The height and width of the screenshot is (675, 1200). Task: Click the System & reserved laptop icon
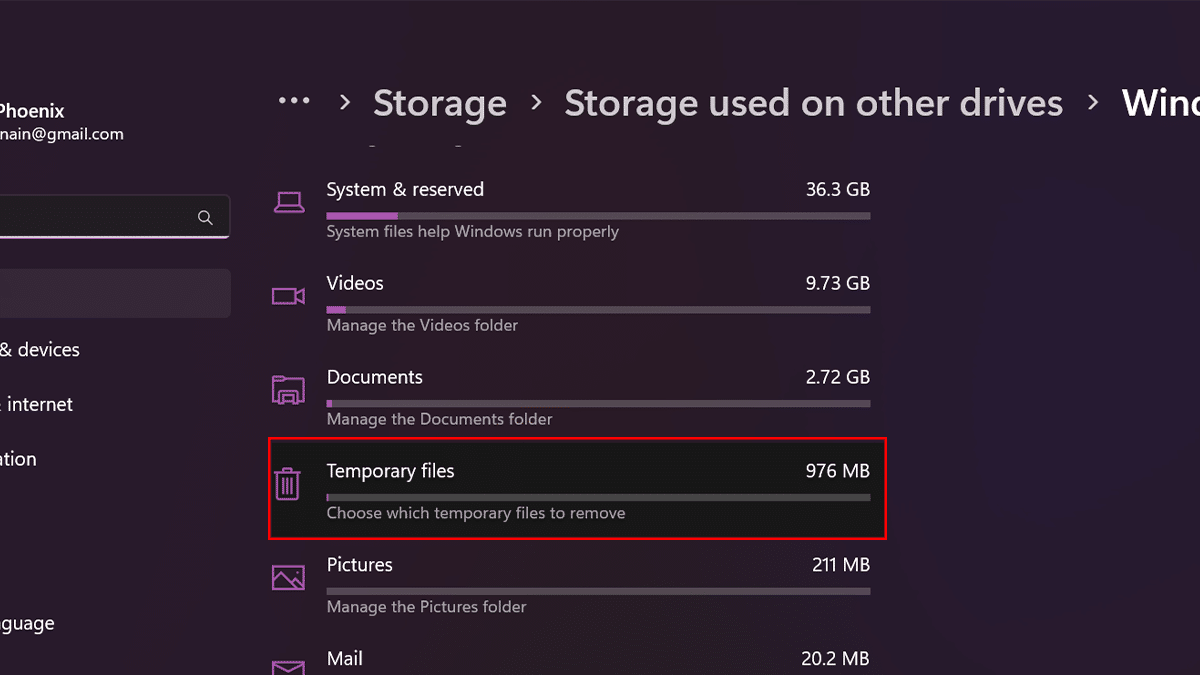(x=289, y=203)
